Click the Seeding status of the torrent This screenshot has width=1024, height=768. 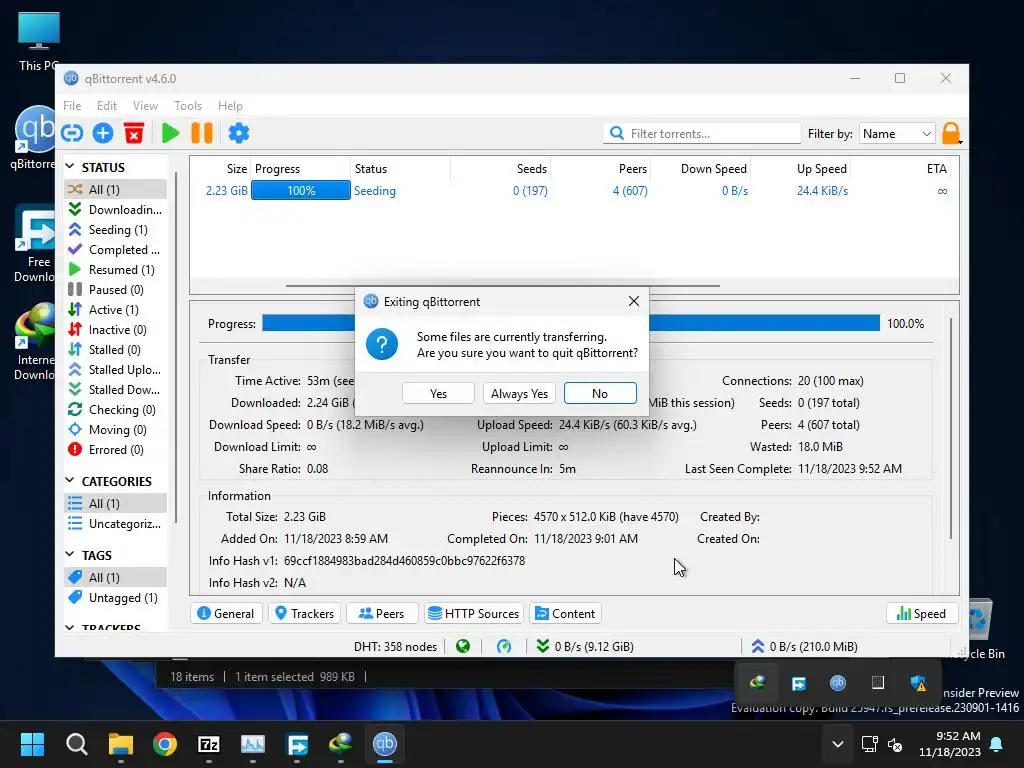coord(375,191)
